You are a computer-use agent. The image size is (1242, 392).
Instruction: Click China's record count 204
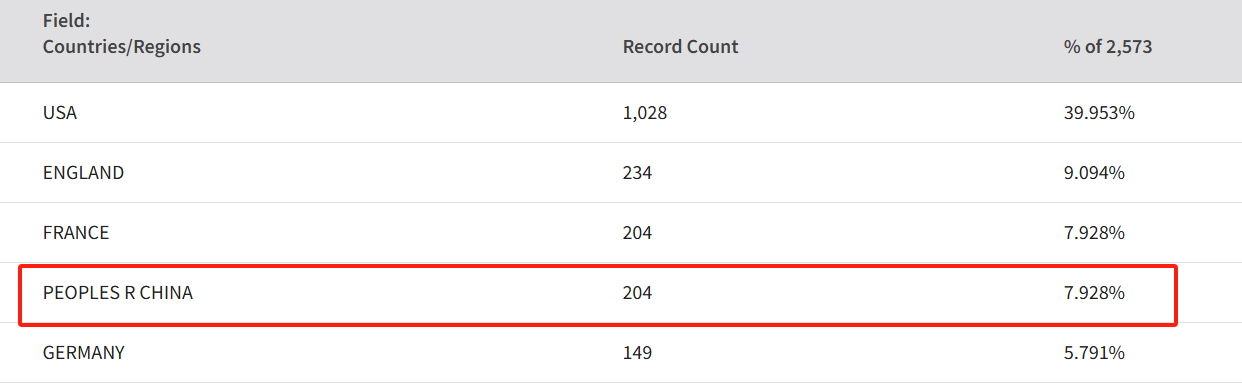click(x=637, y=293)
